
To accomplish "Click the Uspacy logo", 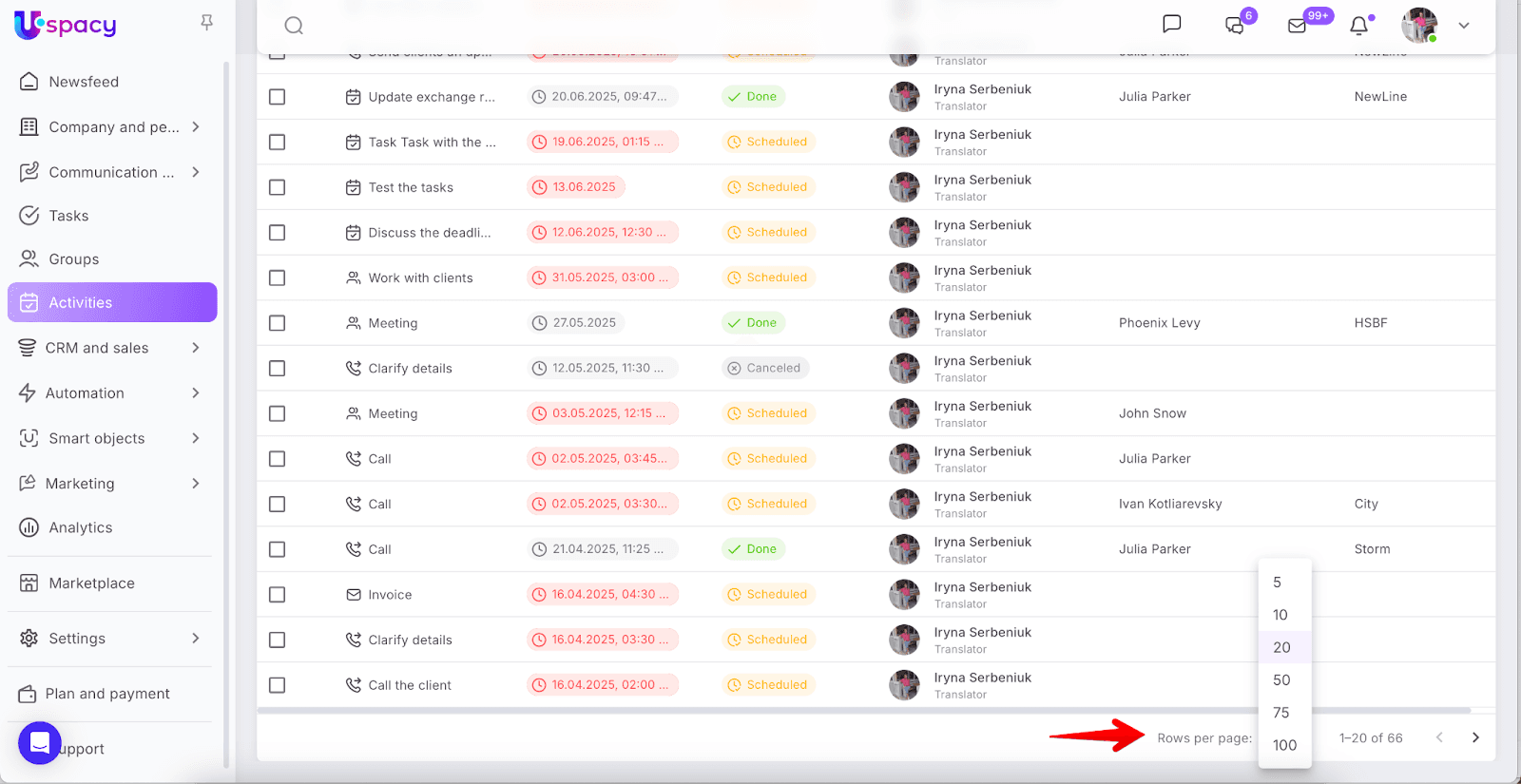I will pyautogui.click(x=66, y=25).
